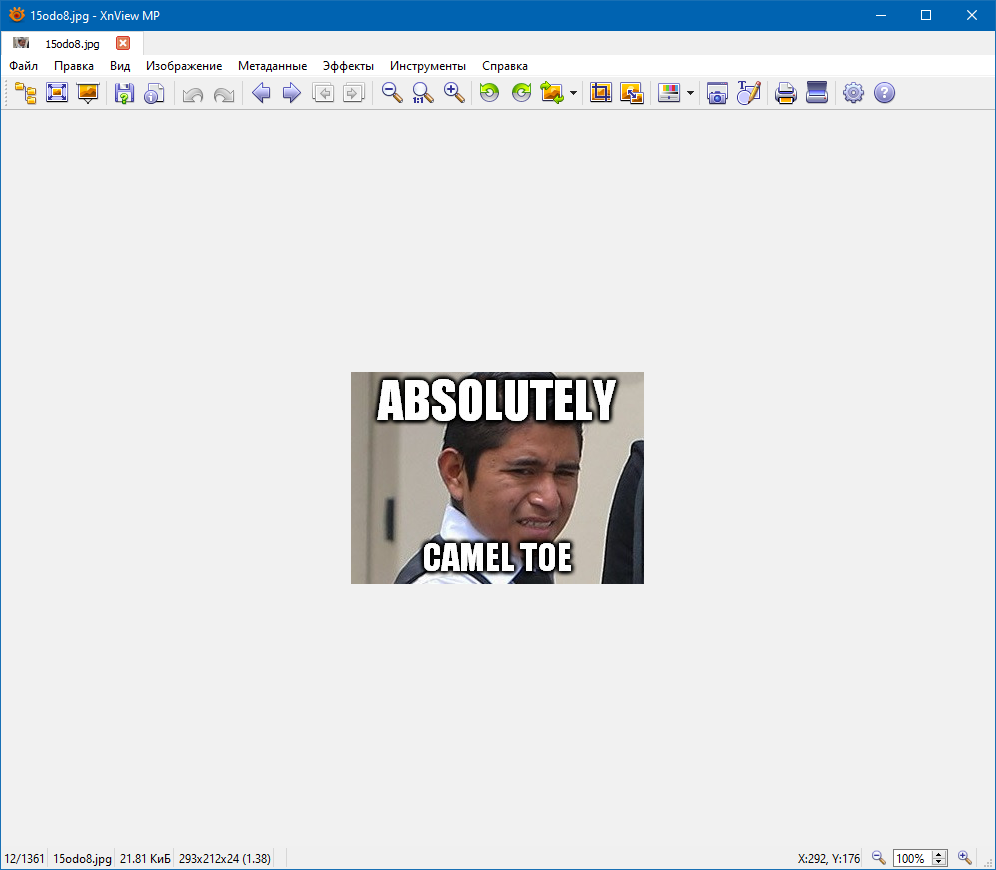
Task: Open the Файл menu
Action: tap(24, 66)
